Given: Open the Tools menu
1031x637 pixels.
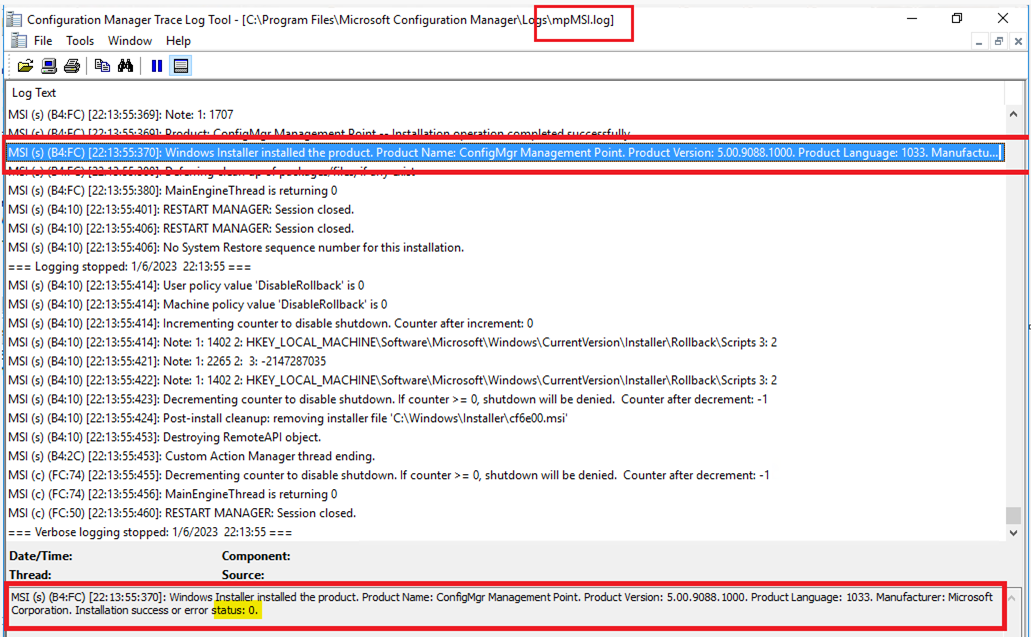Looking at the screenshot, I should (80, 41).
